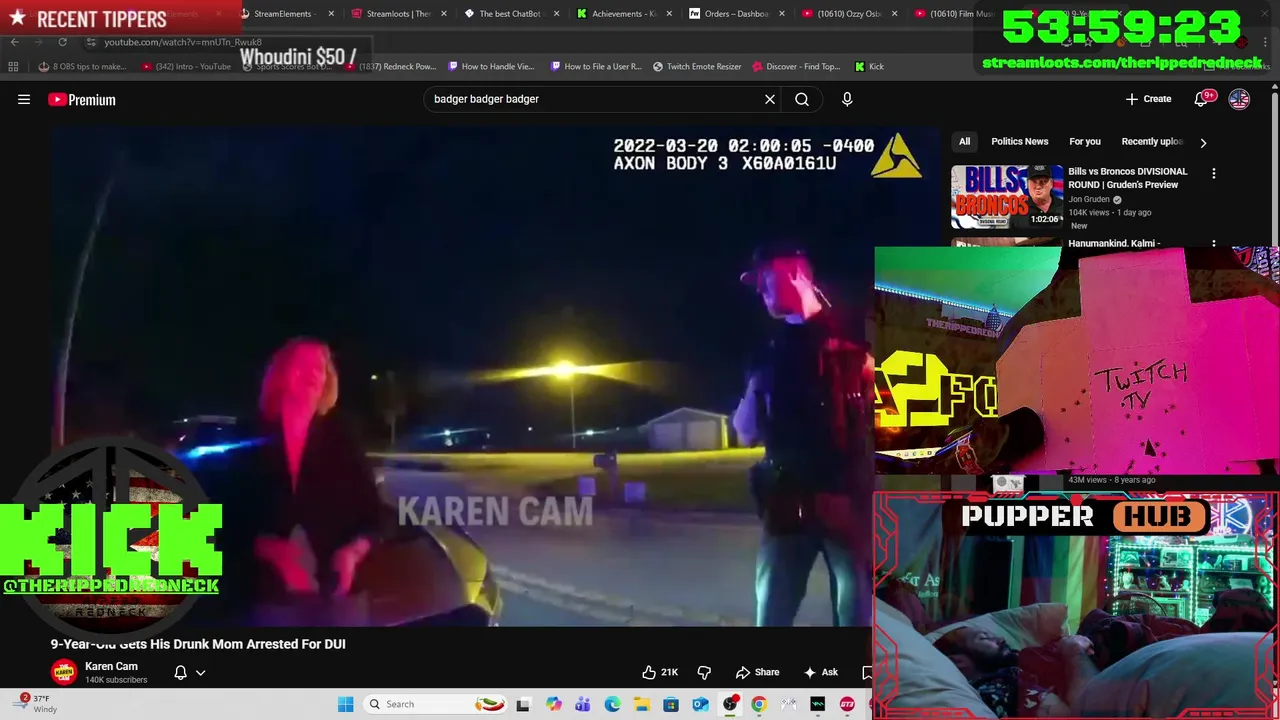Like the video with thumbs up

[x=660, y=672]
